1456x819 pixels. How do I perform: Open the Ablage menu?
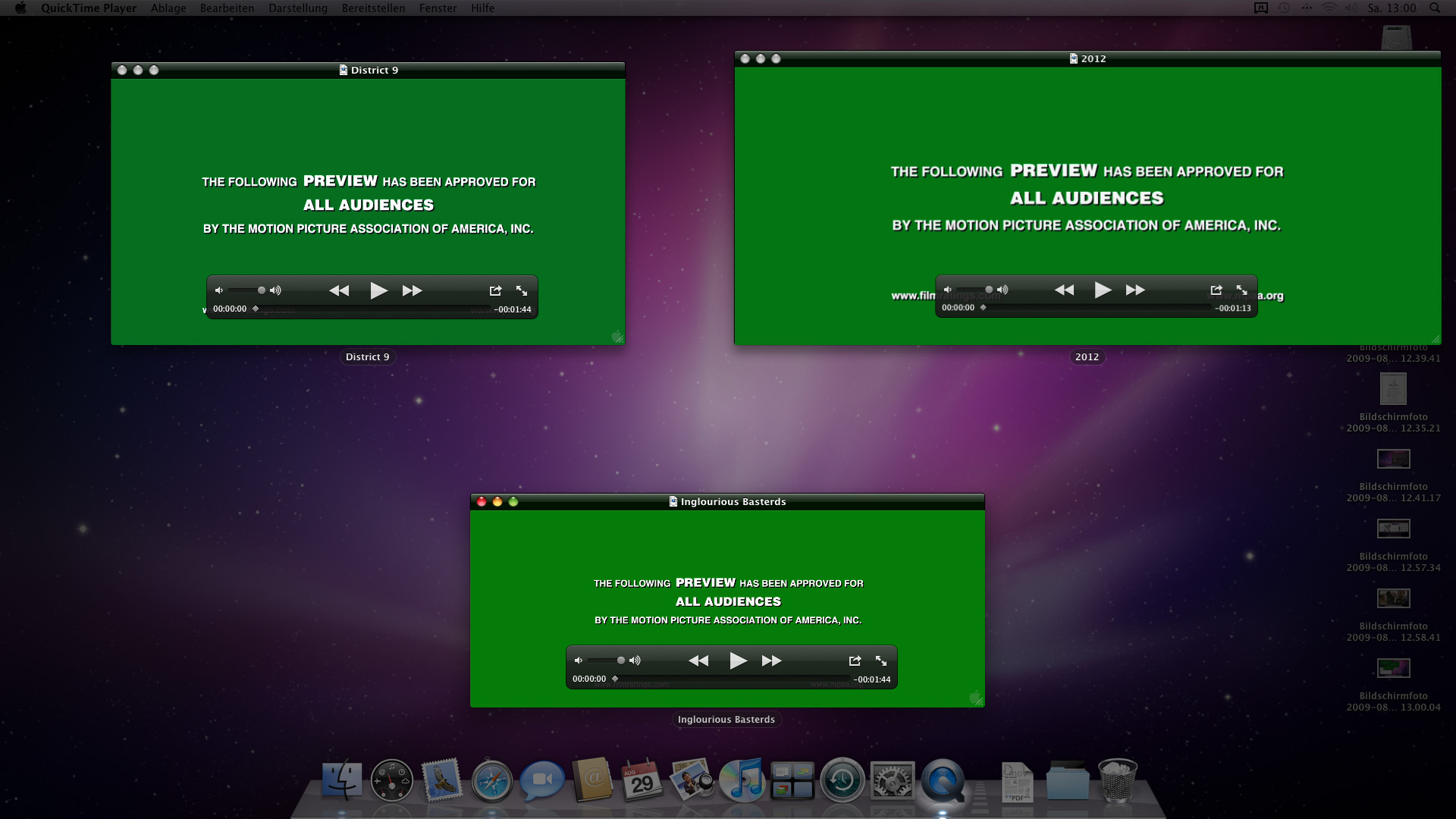[x=168, y=8]
